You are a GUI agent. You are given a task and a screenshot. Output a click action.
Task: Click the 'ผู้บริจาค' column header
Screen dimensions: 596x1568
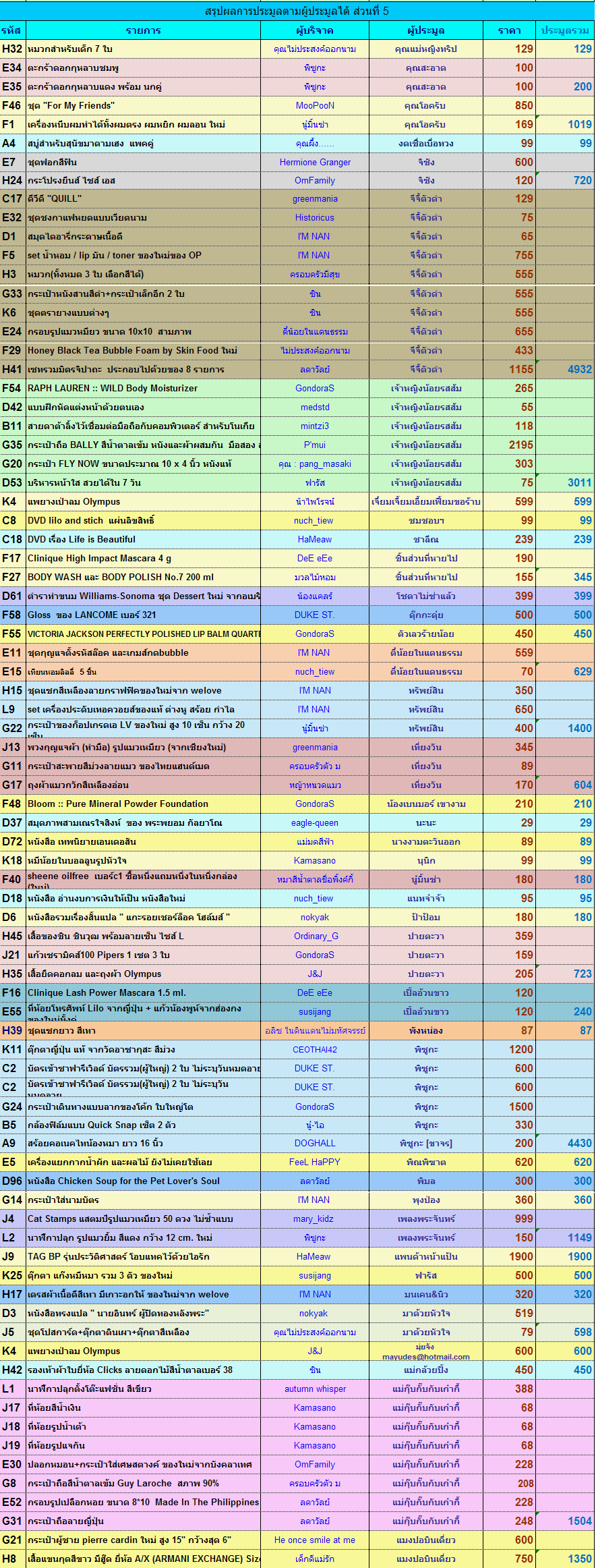pyautogui.click(x=315, y=30)
